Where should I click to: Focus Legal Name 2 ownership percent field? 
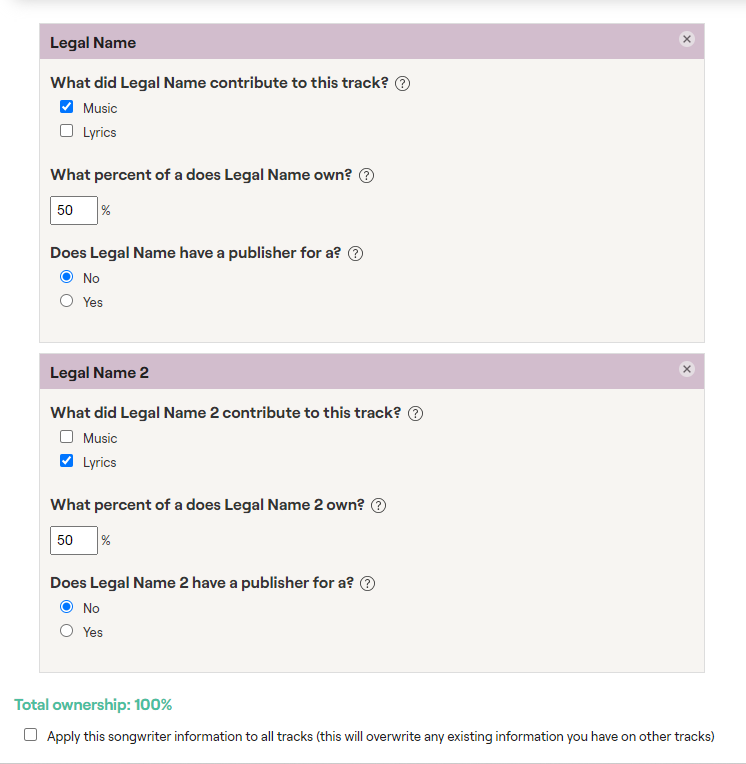(74, 540)
